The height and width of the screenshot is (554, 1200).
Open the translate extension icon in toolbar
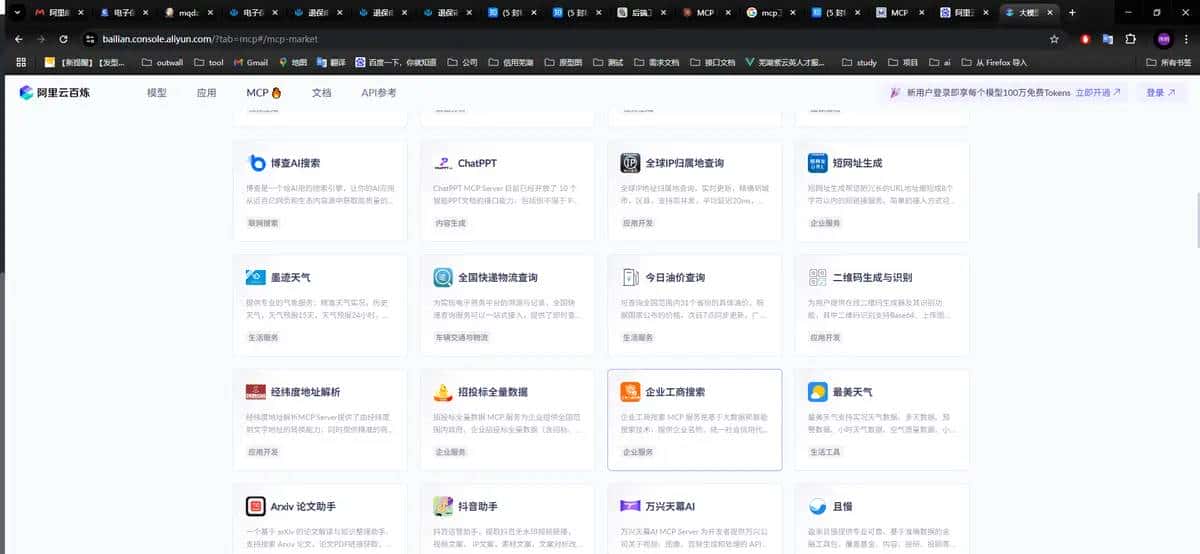pyautogui.click(x=1108, y=39)
